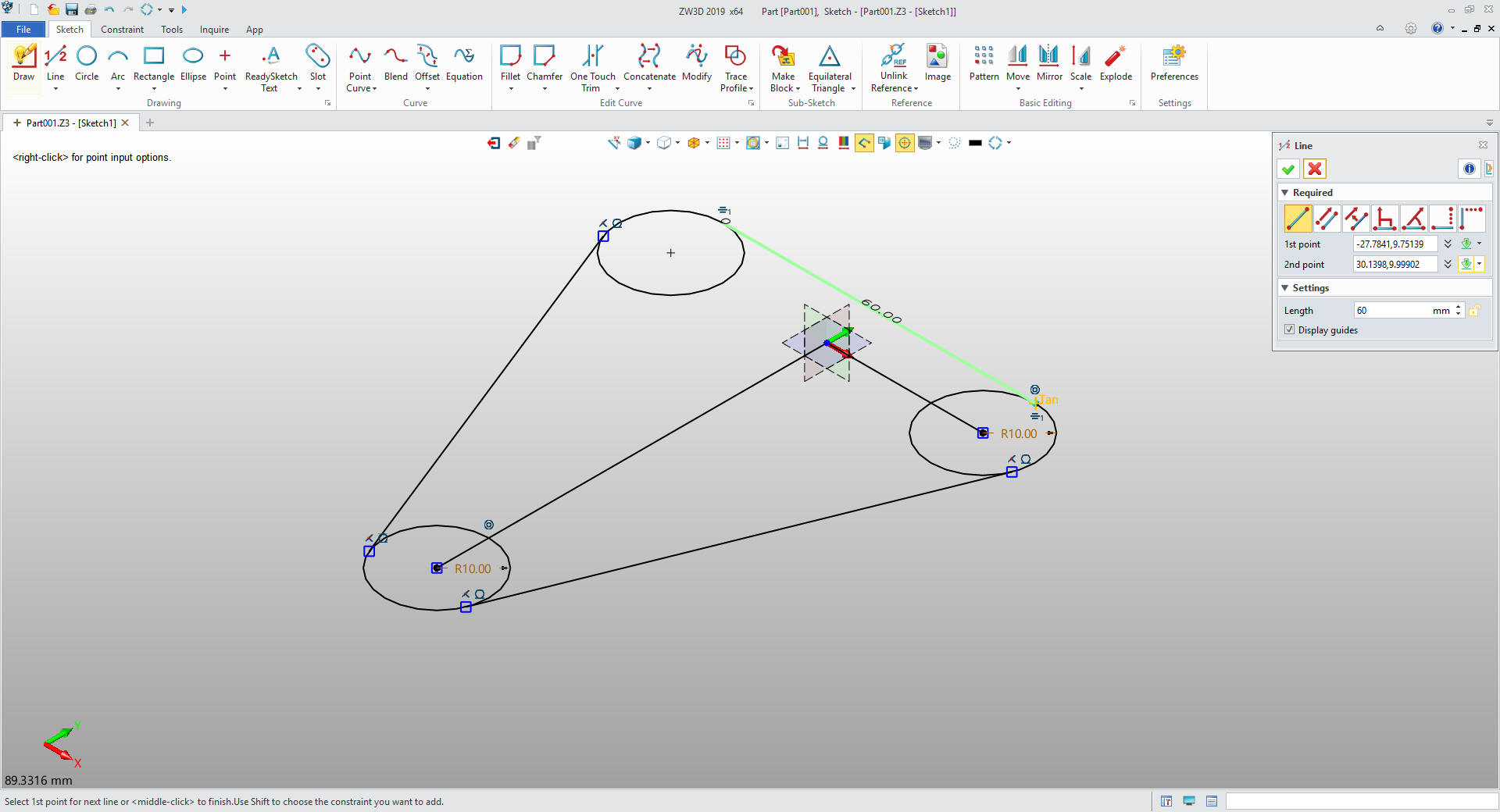The width and height of the screenshot is (1500, 812).
Task: Select the Circle tool
Action: [87, 64]
